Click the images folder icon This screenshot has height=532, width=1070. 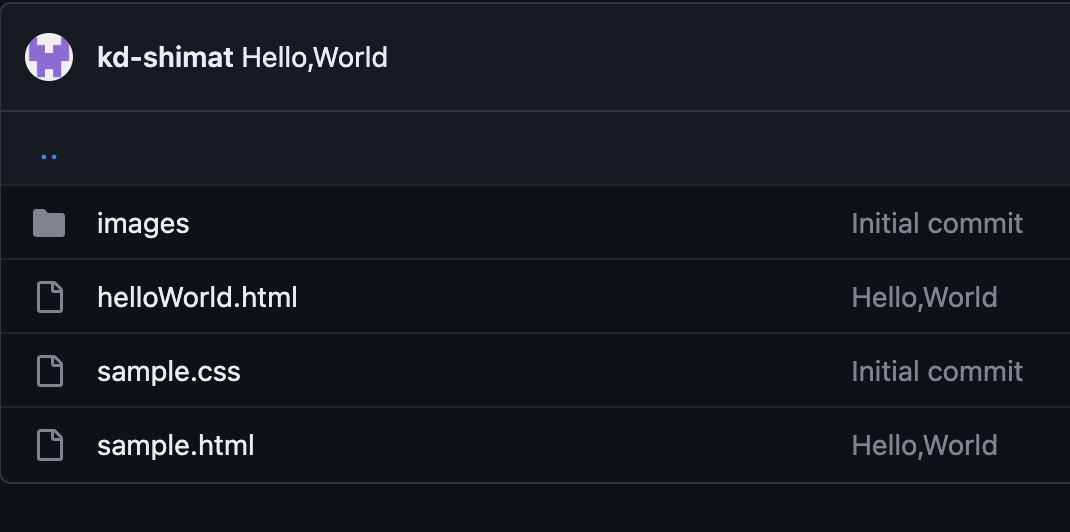(49, 223)
